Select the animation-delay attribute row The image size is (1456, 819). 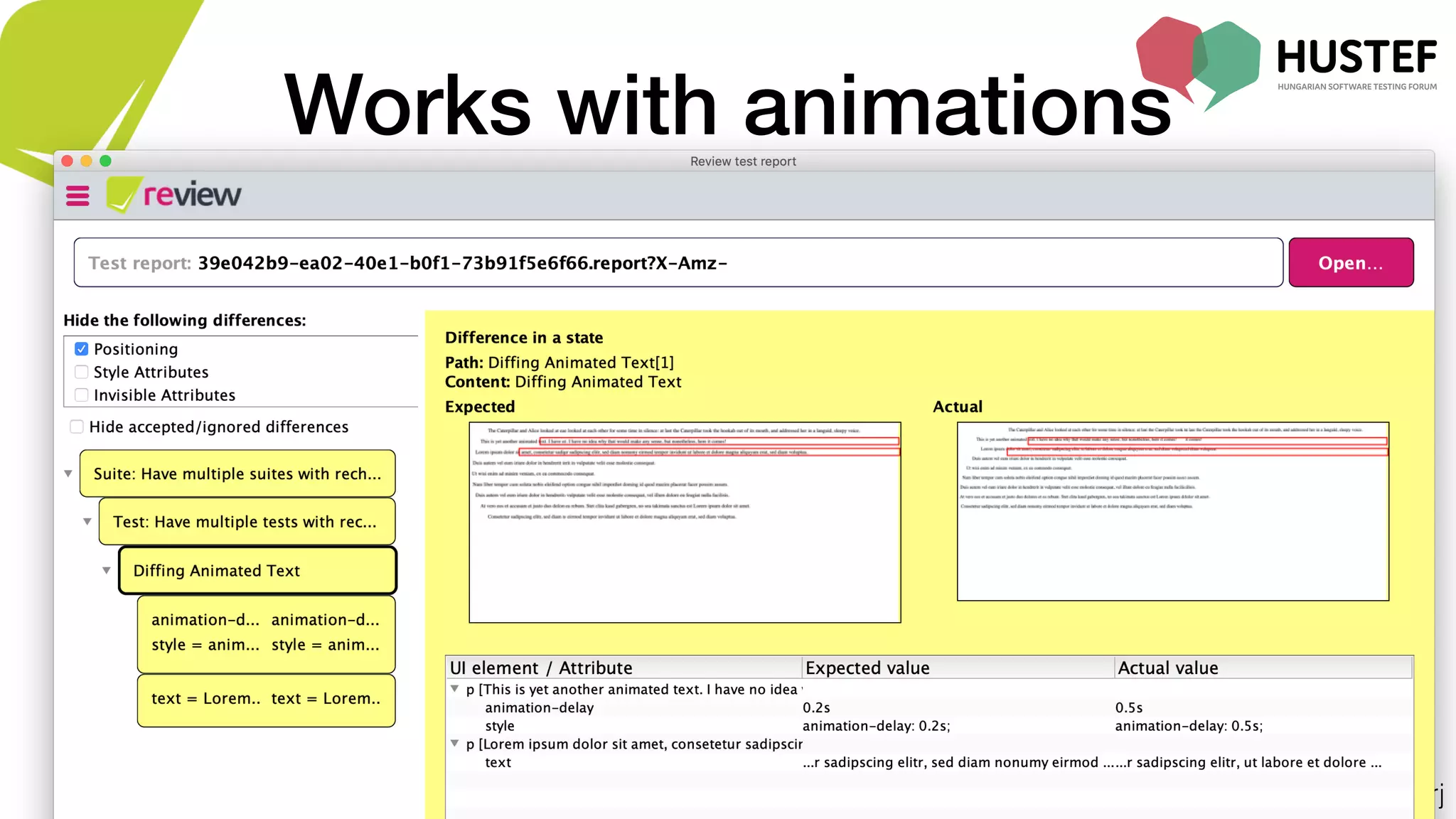click(928, 707)
